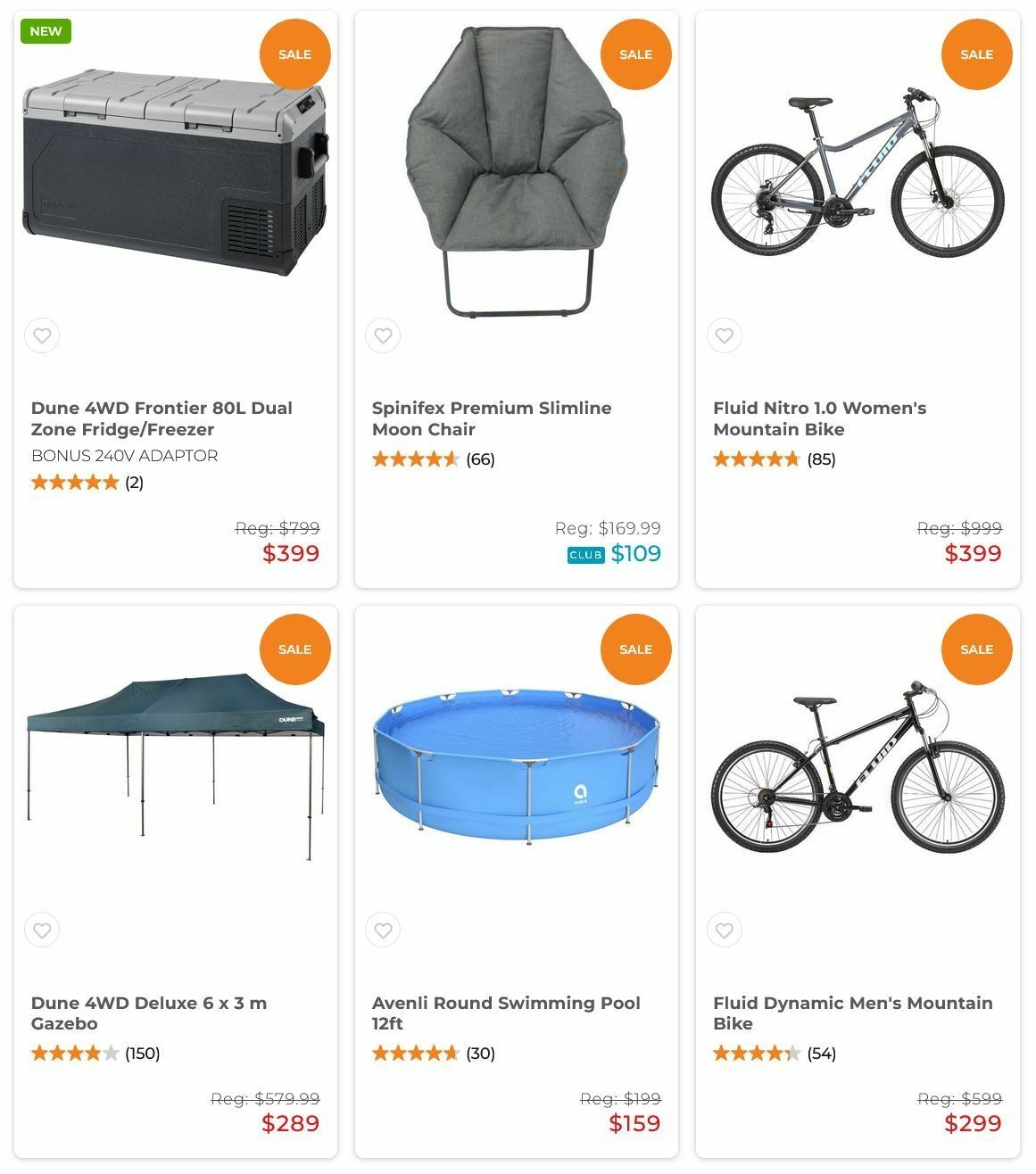Click heart icon on Fluid Dynamic Men's Bike
The height and width of the screenshot is (1174, 1036).
725,930
